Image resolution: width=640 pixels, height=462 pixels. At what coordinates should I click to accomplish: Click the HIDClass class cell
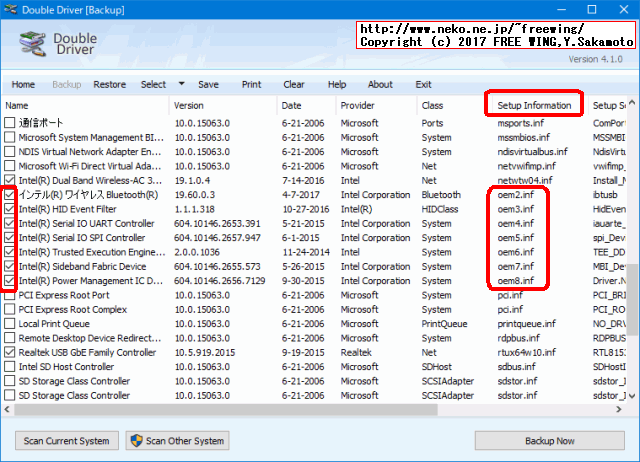(440, 209)
